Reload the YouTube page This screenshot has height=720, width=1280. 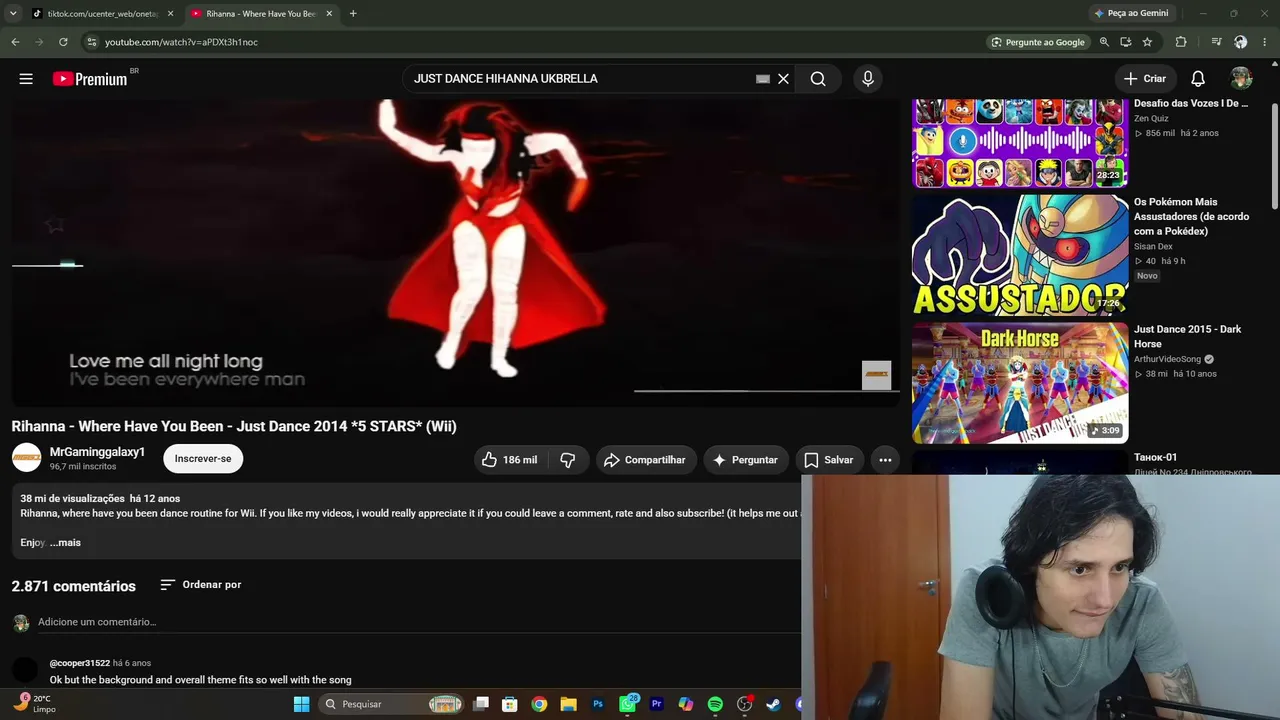(63, 42)
